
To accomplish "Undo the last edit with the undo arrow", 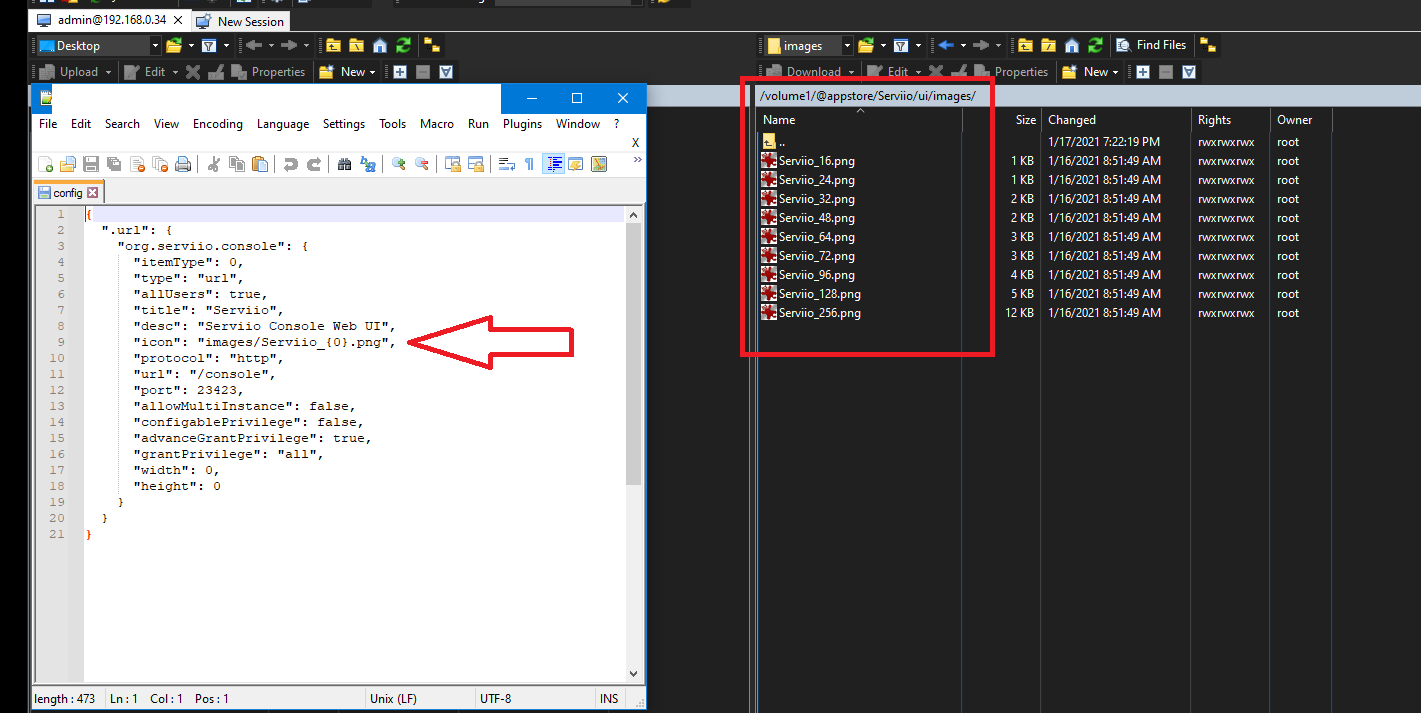I will click(291, 163).
